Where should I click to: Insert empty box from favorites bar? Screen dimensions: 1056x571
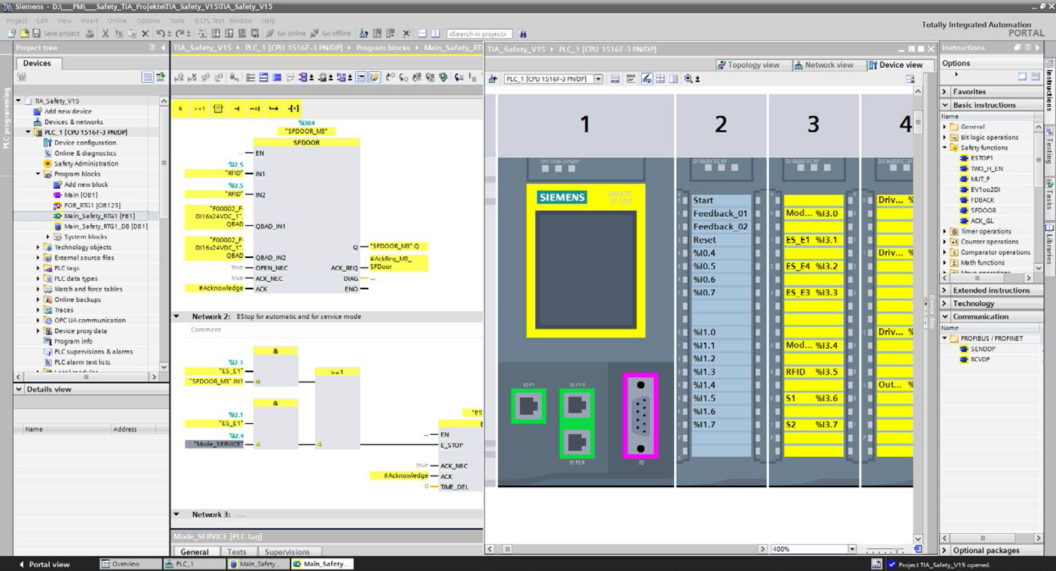coord(218,108)
